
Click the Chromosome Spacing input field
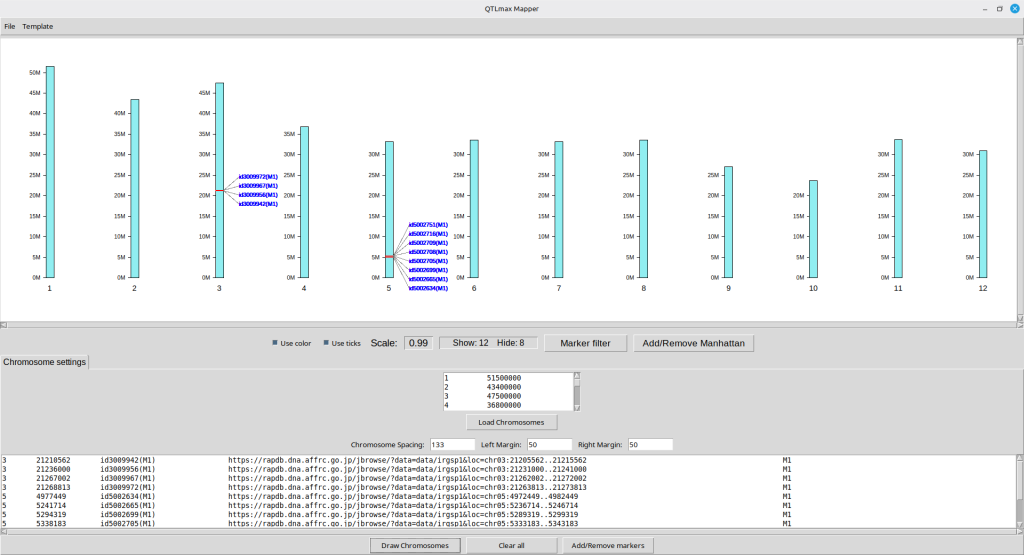450,444
